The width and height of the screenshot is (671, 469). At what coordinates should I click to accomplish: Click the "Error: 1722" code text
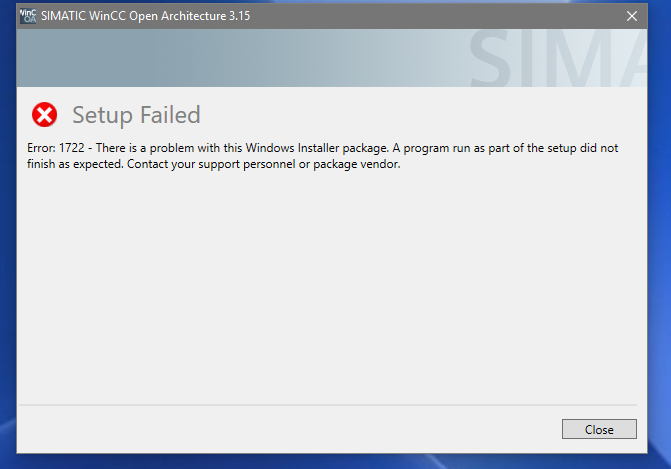[x=55, y=148]
